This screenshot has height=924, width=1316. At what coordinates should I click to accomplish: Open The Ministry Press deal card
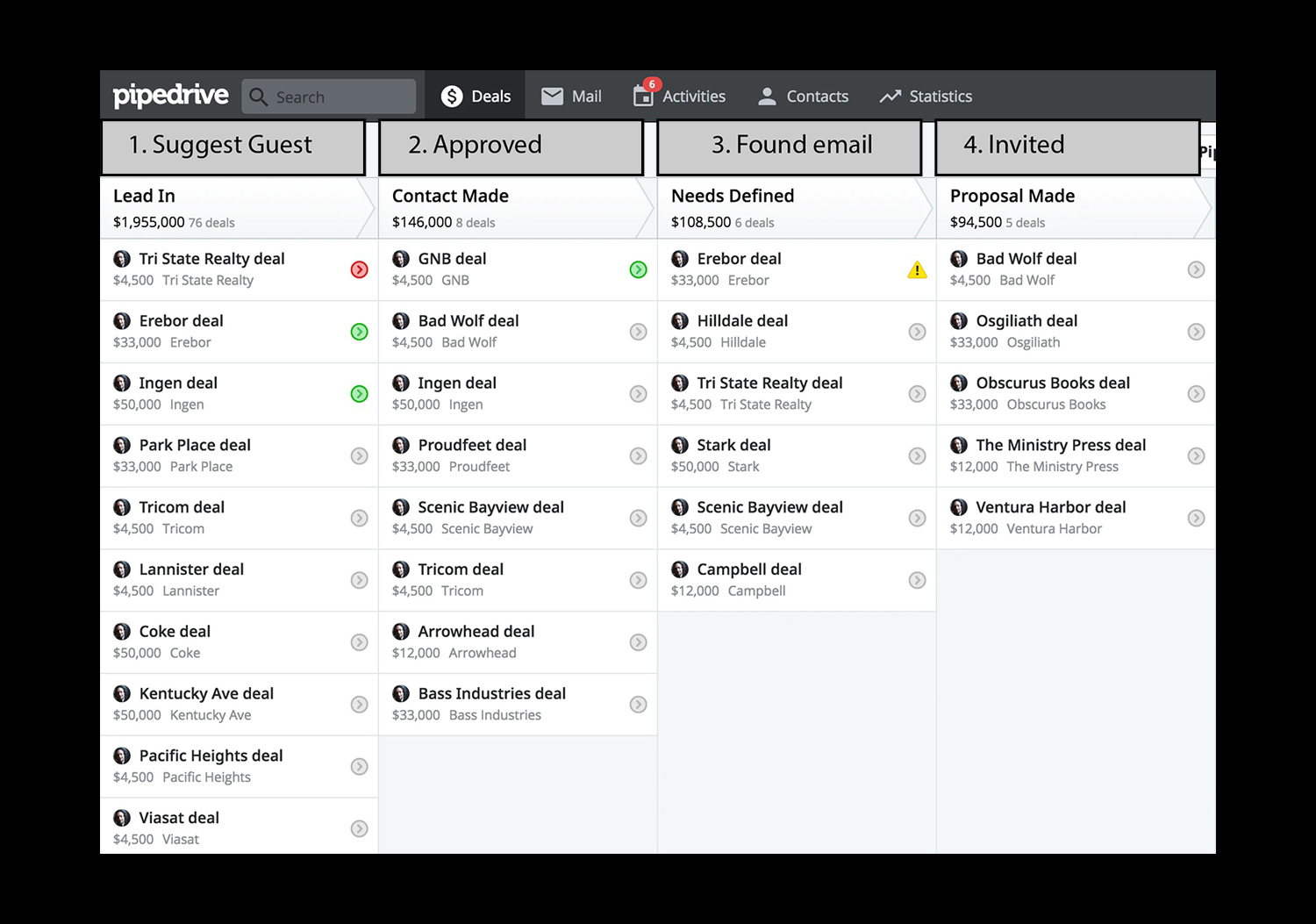click(1076, 456)
